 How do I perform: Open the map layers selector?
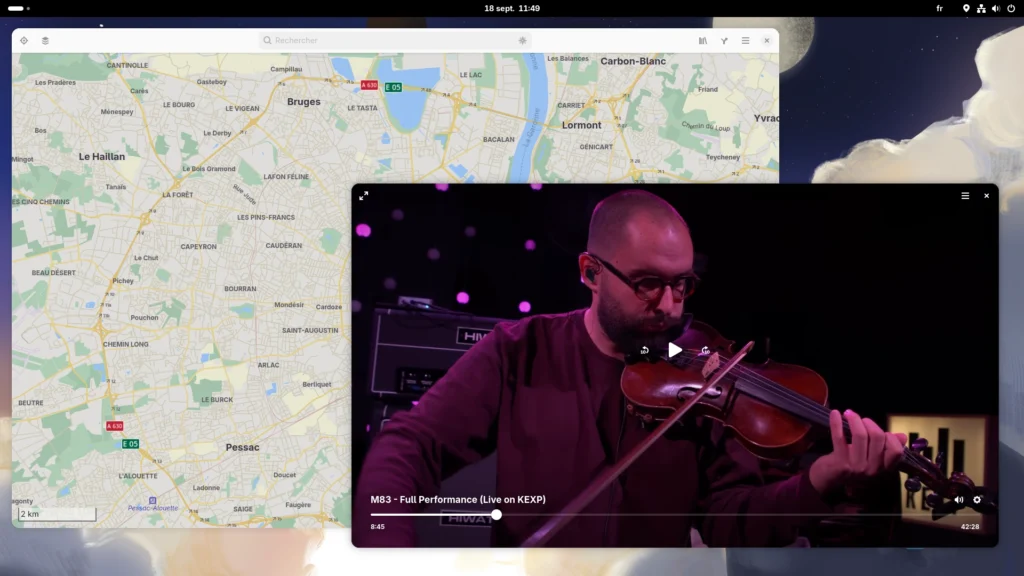coord(45,41)
